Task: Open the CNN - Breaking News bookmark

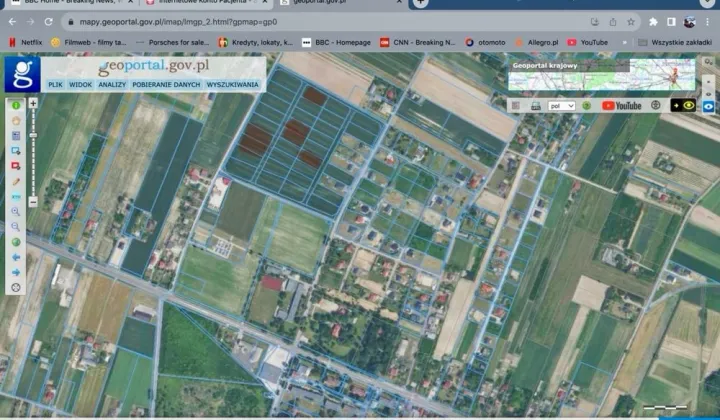Action: (417, 42)
